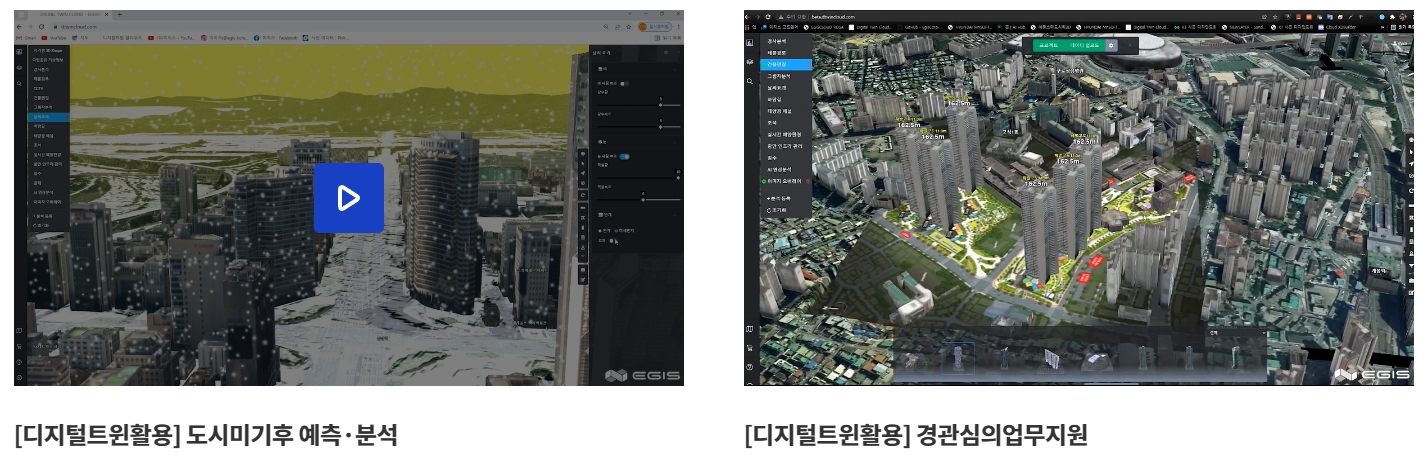Viewport: 1426px width, 460px height.
Task: Click the bookmark star in the snowy scene browser
Action: click(626, 26)
